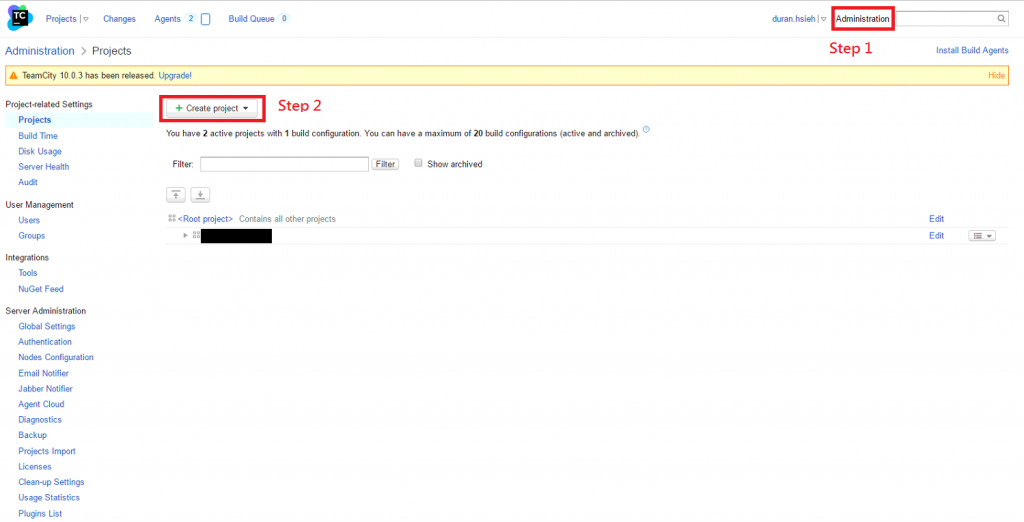The width and height of the screenshot is (1024, 522).
Task: Open Backup page
Action: click(33, 435)
